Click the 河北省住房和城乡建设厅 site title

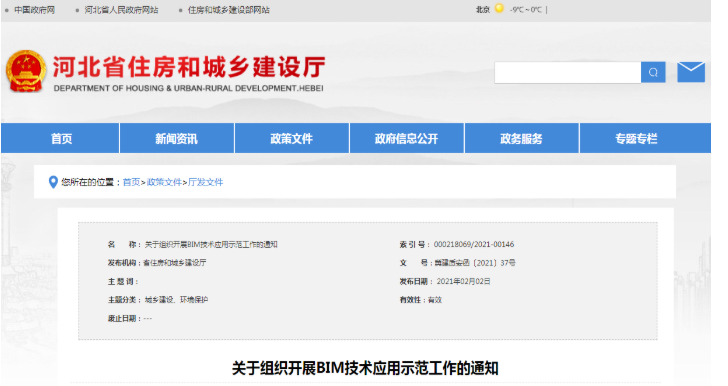click(188, 67)
